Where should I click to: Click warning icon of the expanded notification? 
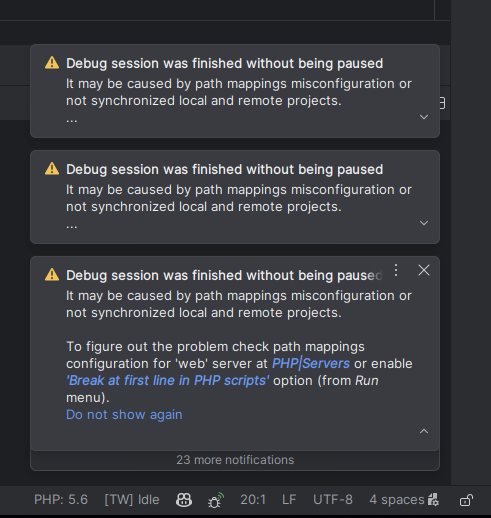(52, 275)
